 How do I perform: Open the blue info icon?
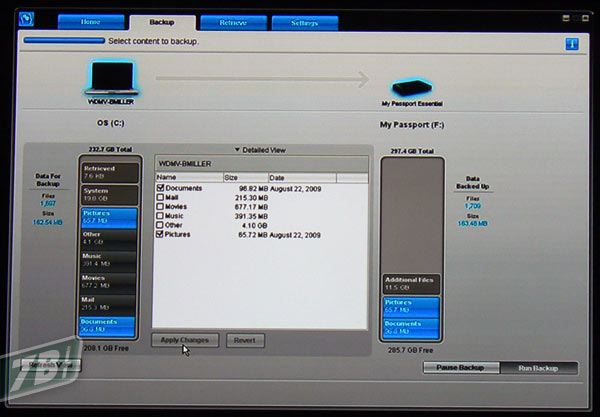572,44
